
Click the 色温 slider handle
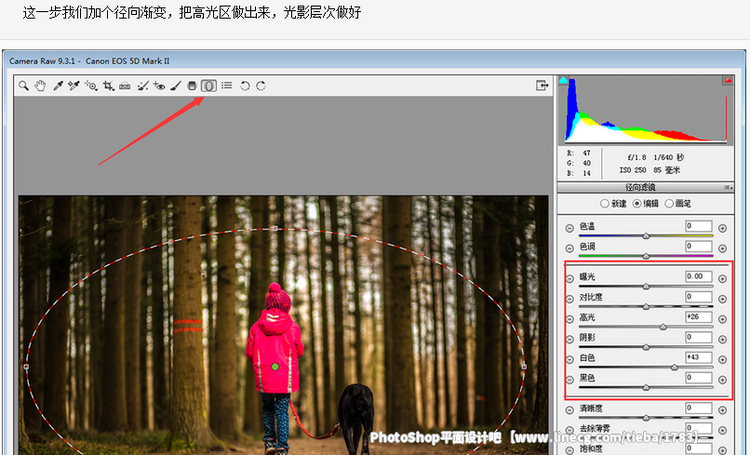[646, 236]
